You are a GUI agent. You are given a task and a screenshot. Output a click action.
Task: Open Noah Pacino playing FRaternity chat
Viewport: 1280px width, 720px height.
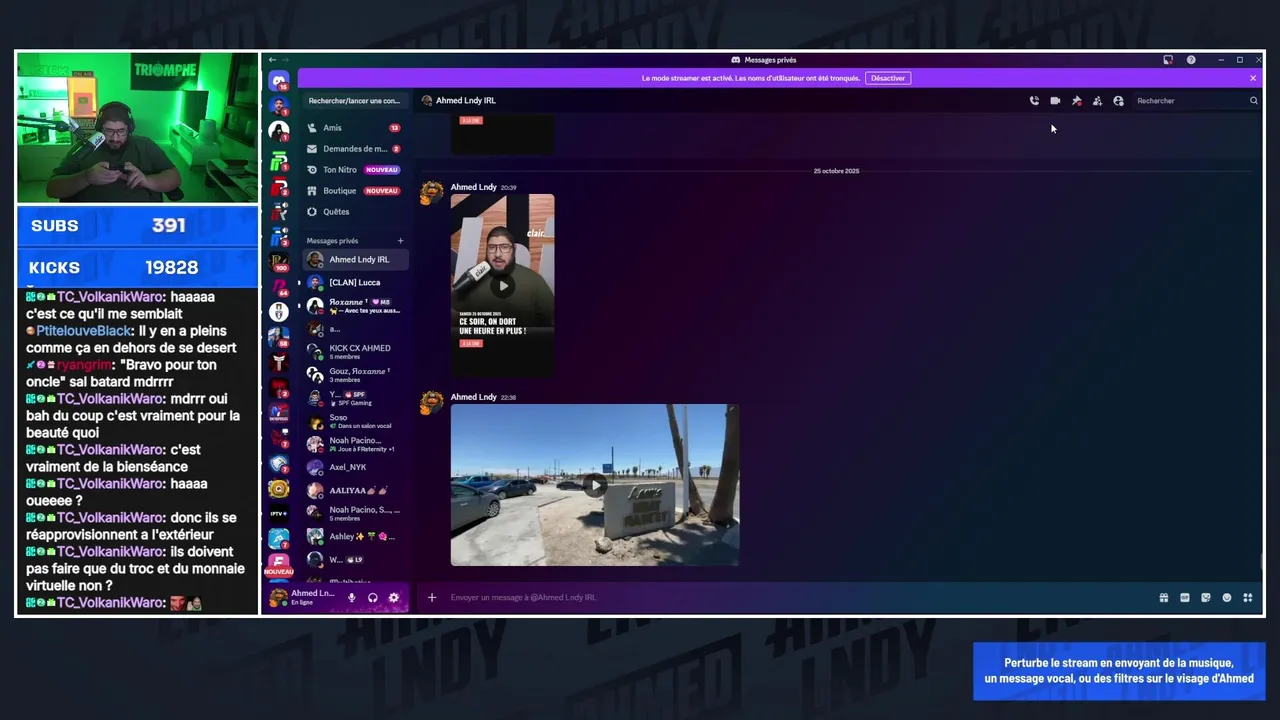(355, 444)
